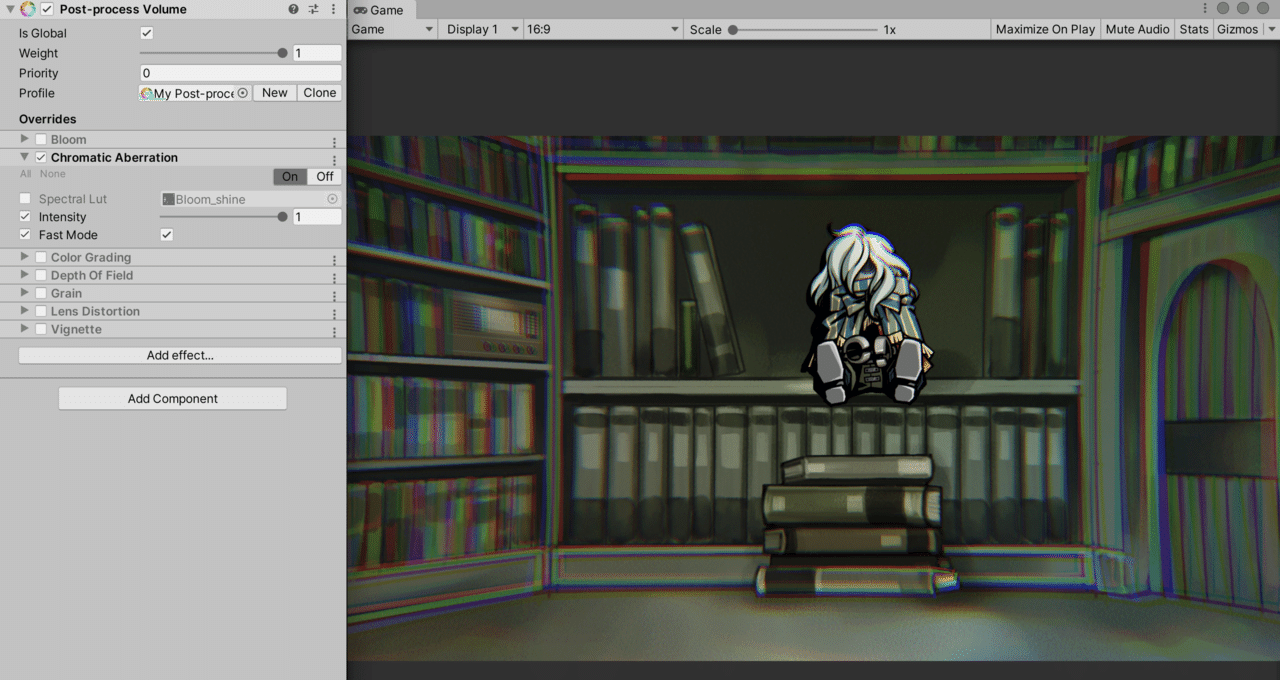Enable the Depth Of Field effect checkbox
This screenshot has width=1280, height=680.
[x=41, y=275]
